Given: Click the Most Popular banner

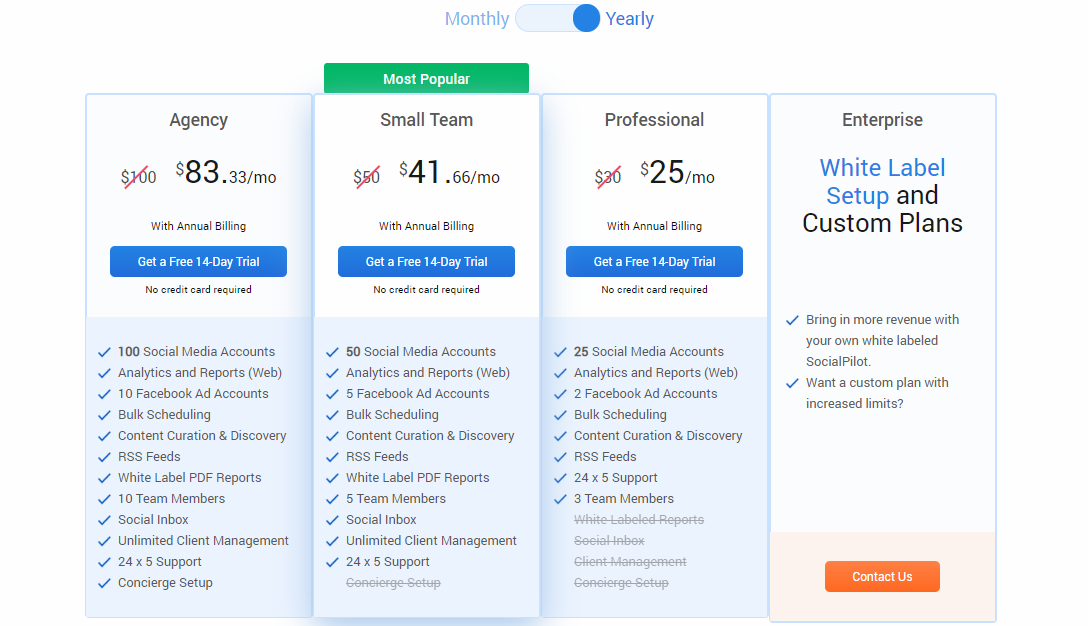Looking at the screenshot, I should pyautogui.click(x=426, y=78).
